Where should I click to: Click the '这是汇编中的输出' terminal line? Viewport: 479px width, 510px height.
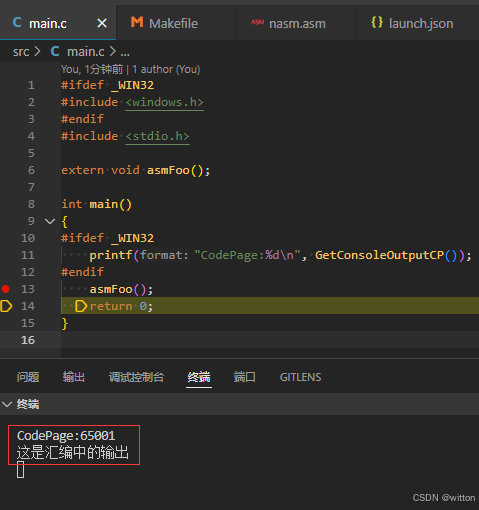[x=72, y=453]
